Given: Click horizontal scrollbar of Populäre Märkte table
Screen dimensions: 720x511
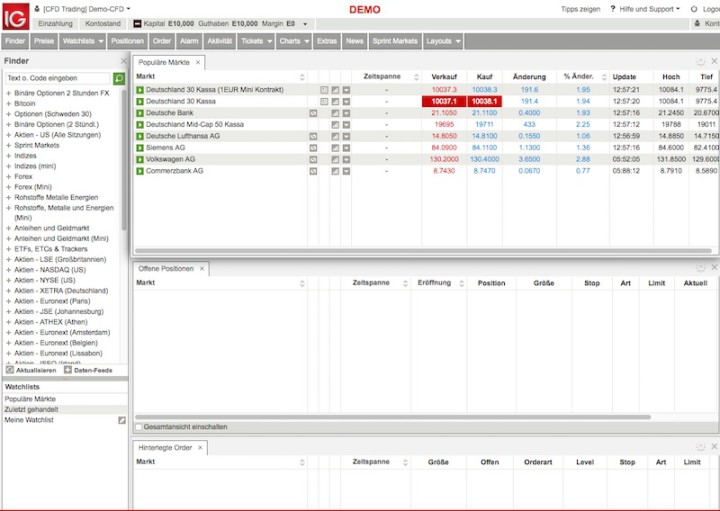Looking at the screenshot, I should coord(422,251).
